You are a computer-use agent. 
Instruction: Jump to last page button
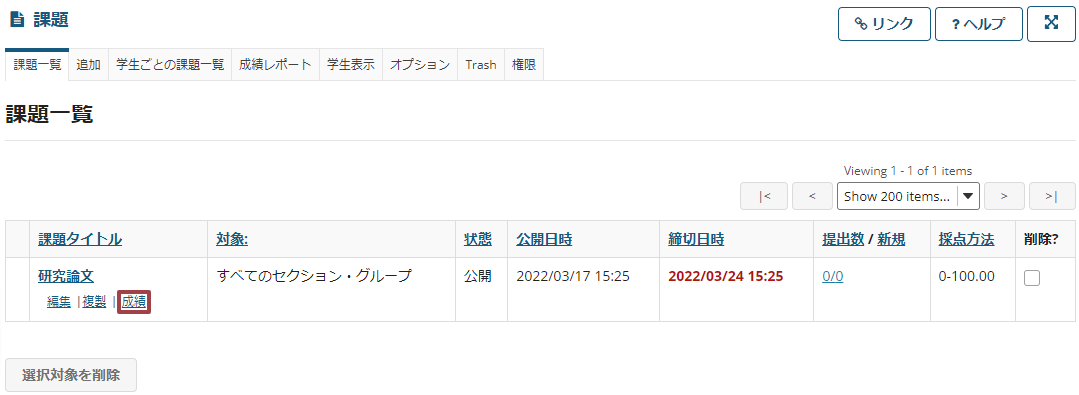(x=1052, y=196)
